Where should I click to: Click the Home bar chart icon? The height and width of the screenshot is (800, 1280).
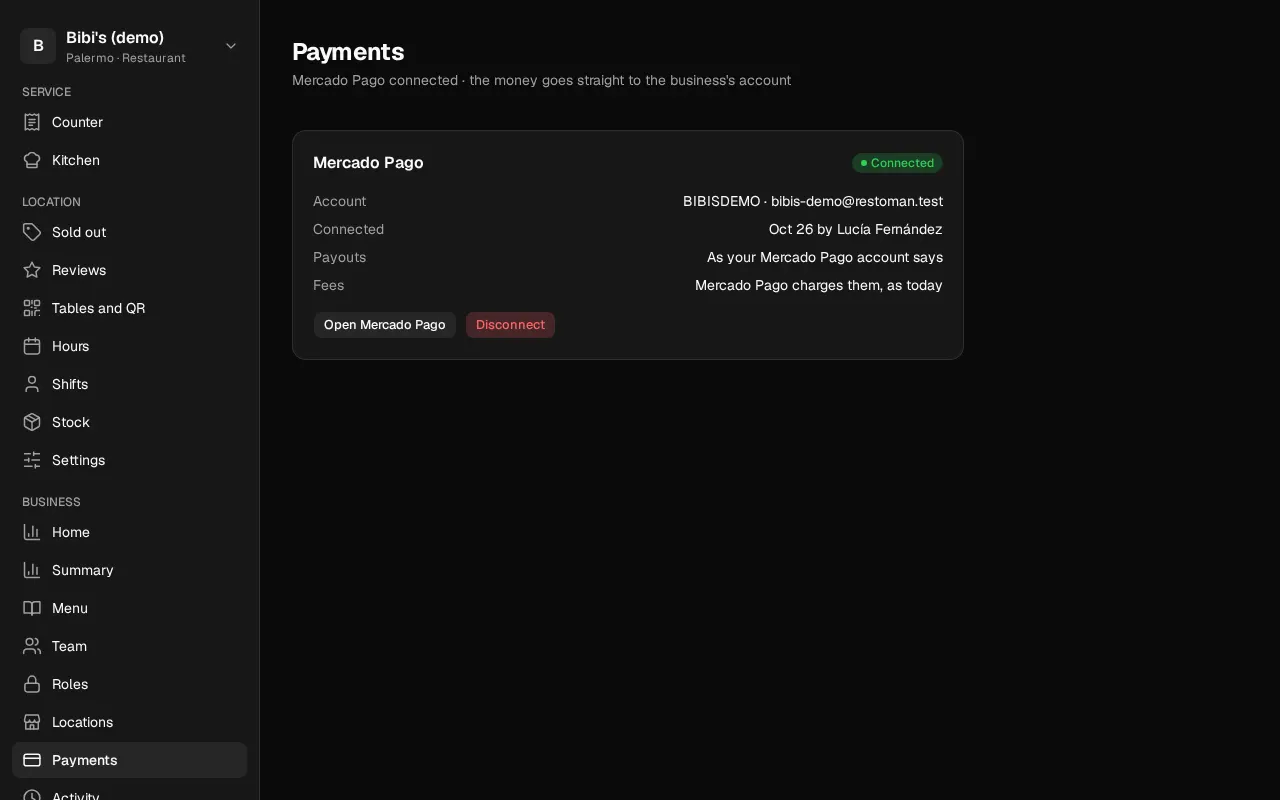coord(32,532)
